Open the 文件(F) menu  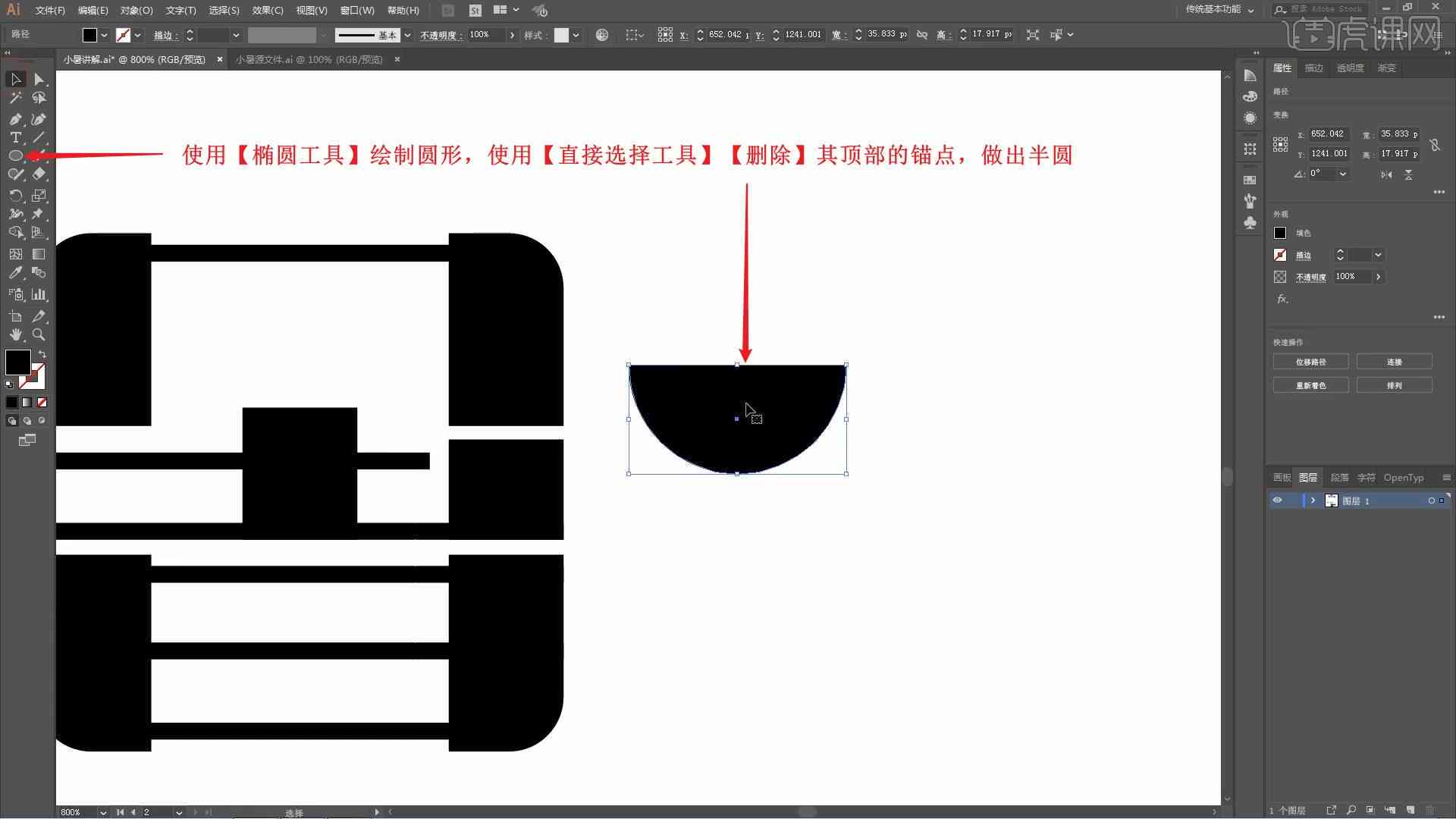(x=50, y=10)
